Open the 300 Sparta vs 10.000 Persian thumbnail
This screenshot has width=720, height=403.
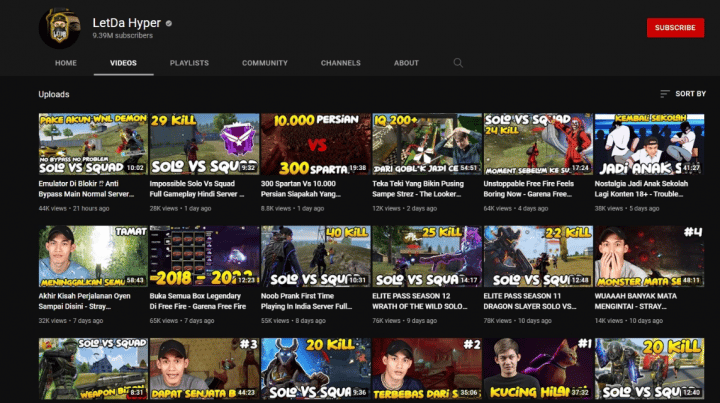(314, 144)
